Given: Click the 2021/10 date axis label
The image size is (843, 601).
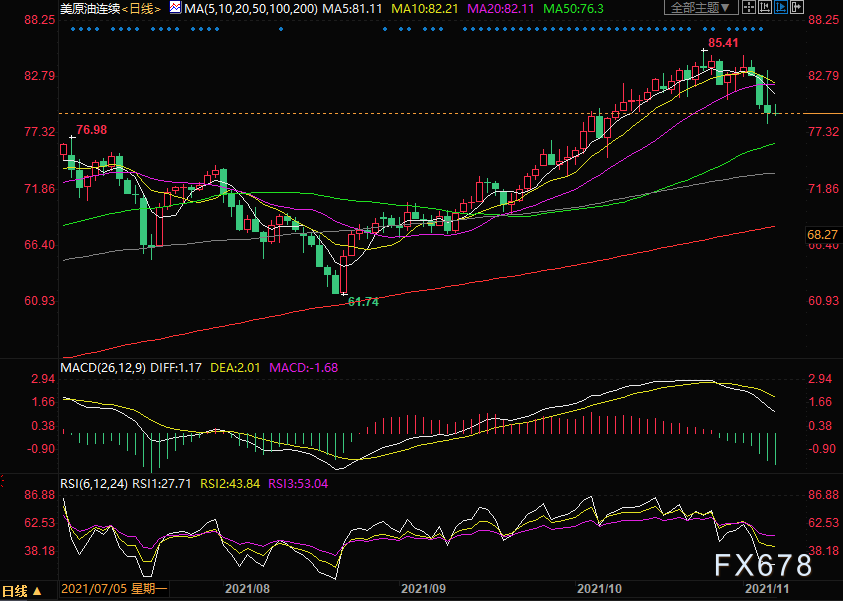Looking at the screenshot, I should click(x=599, y=589).
